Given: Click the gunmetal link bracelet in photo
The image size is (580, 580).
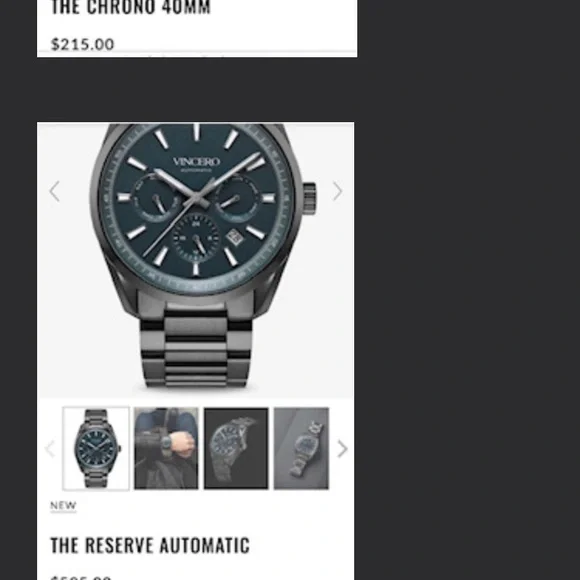Looking at the screenshot, I should 195,348.
